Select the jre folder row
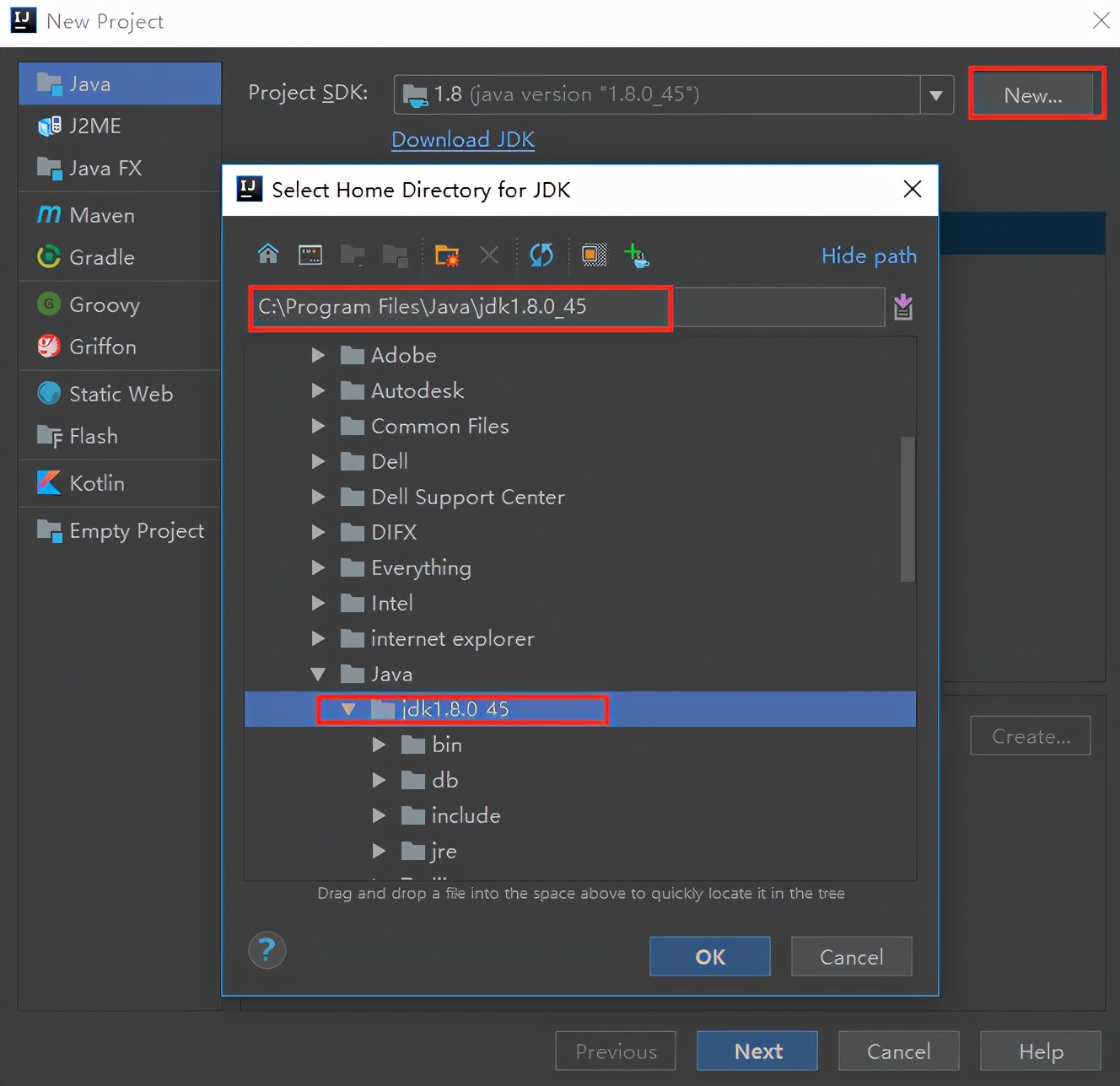 click(580, 851)
